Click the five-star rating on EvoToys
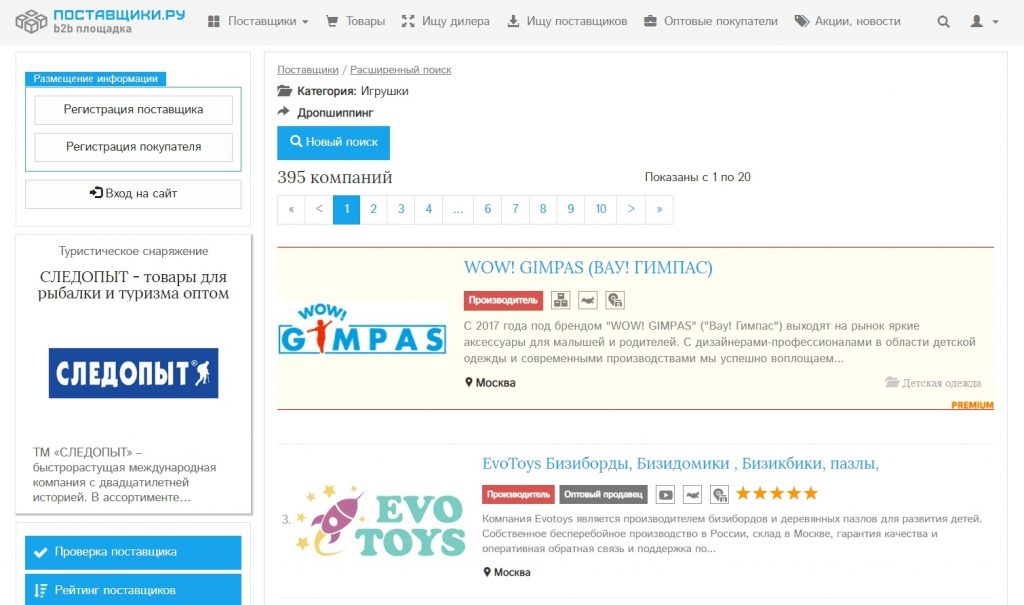1024x605 pixels. 776,493
